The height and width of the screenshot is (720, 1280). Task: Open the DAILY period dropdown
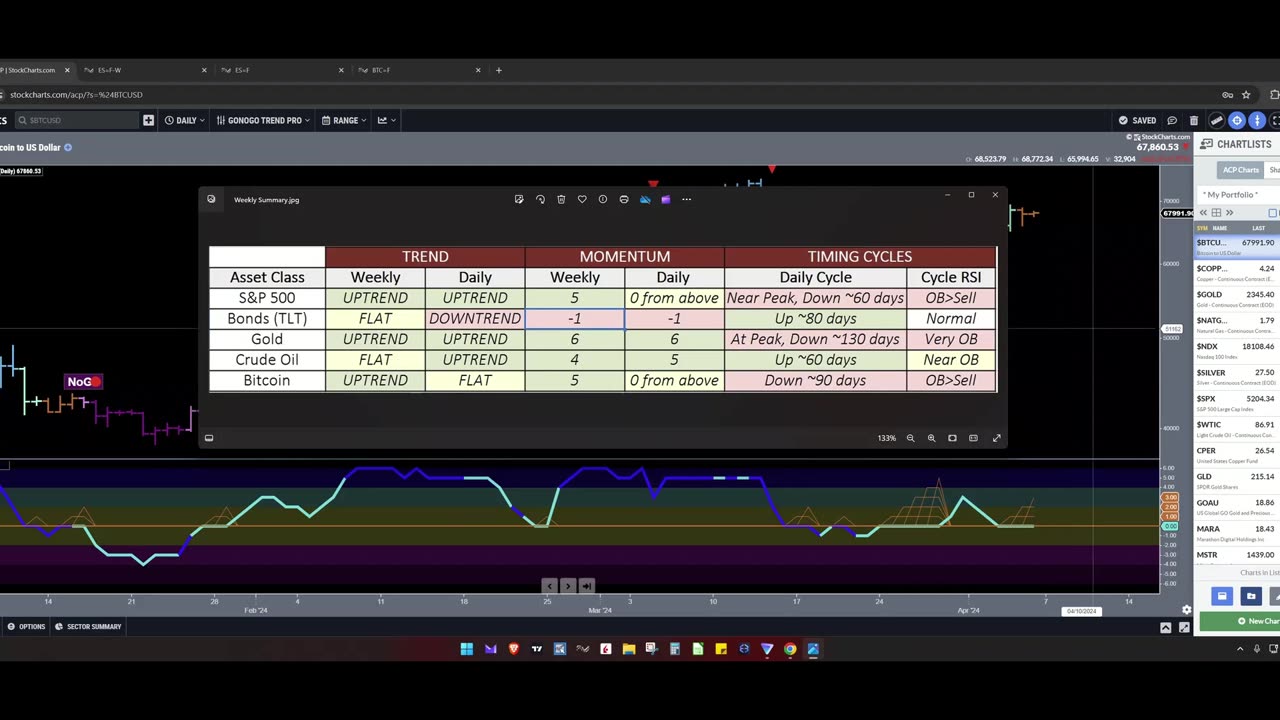(184, 120)
